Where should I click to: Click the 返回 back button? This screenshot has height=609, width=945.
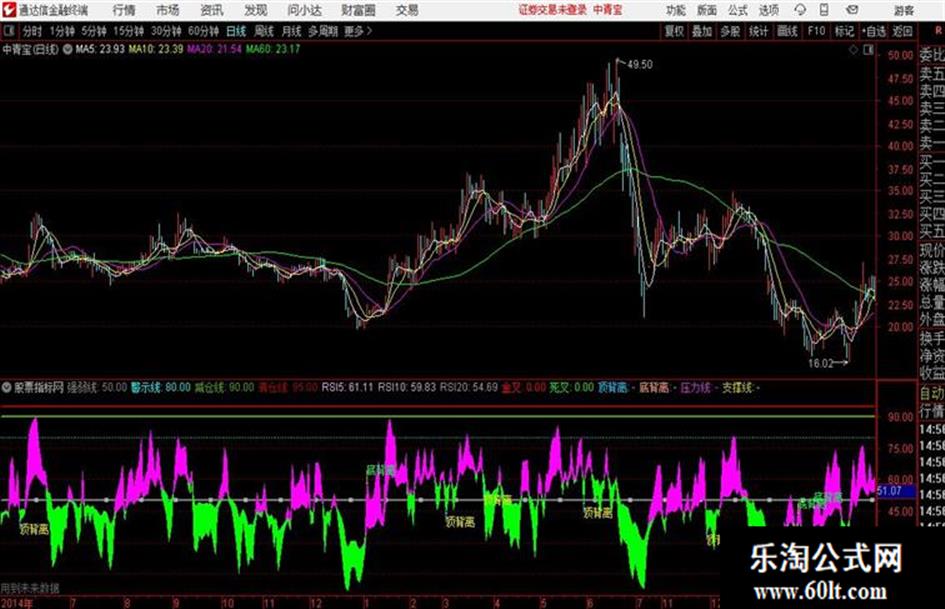[902, 31]
